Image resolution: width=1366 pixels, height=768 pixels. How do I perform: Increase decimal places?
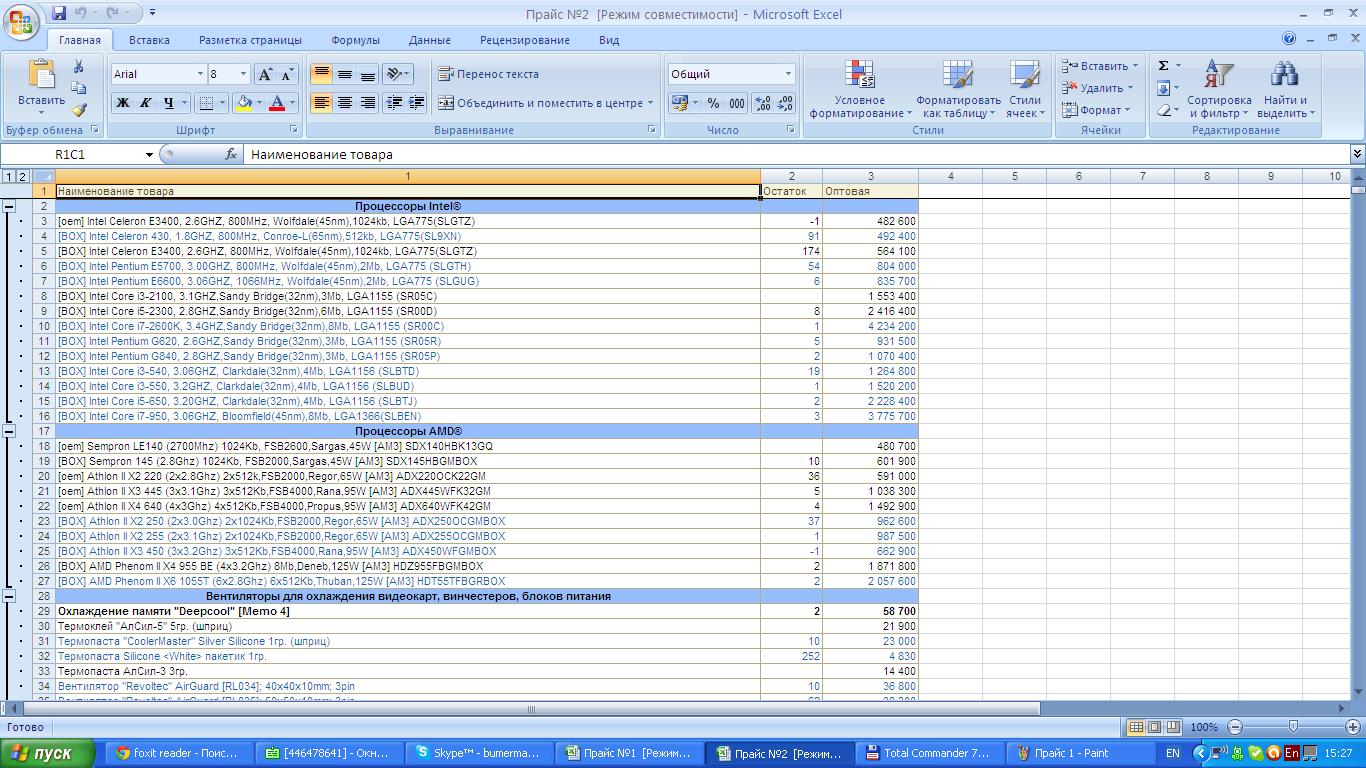pyautogui.click(x=763, y=102)
